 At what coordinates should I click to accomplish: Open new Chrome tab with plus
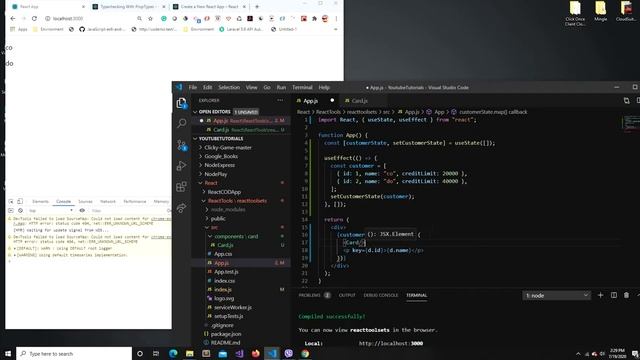tap(257, 7)
